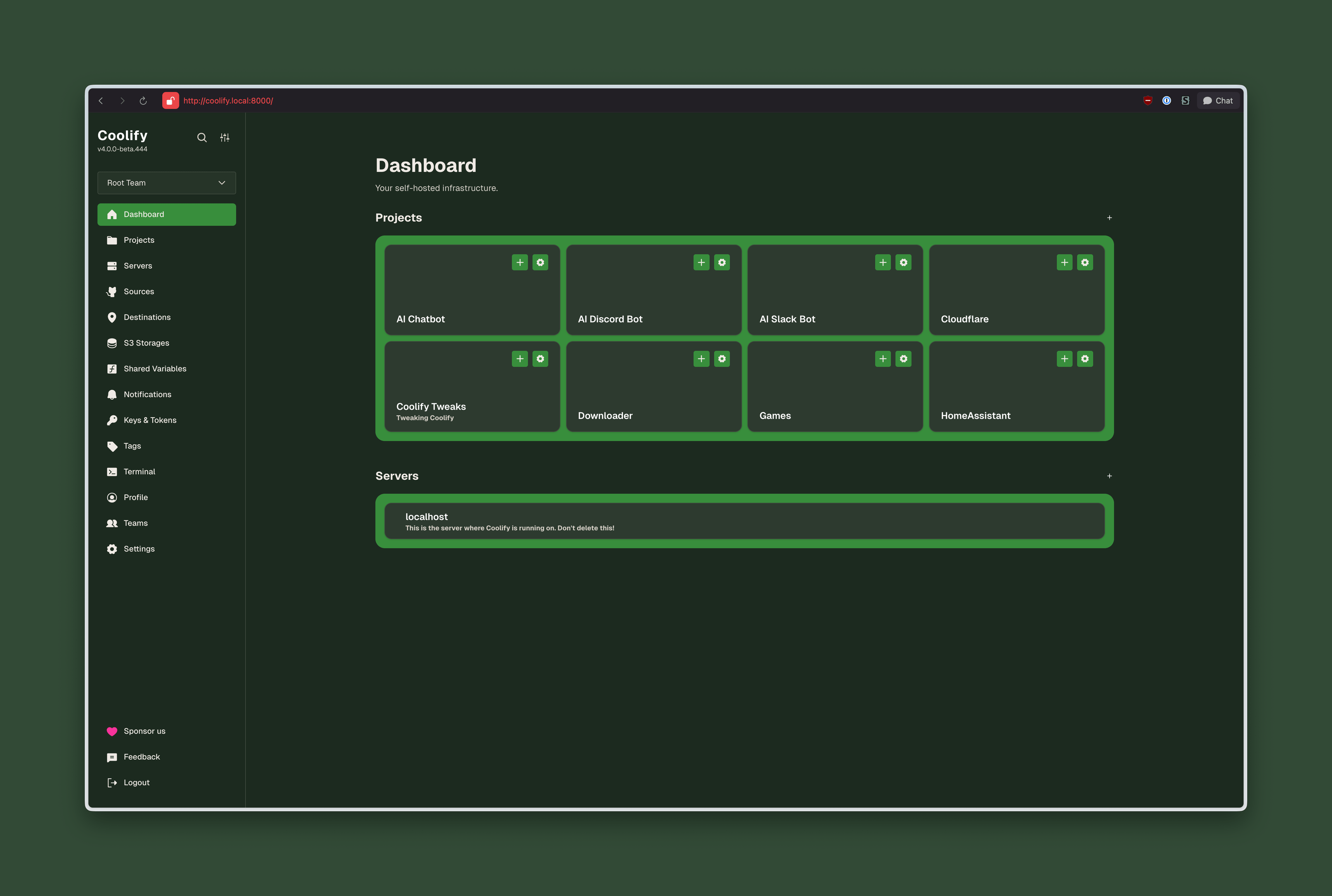Click the coolify.local address bar
Viewport: 1332px width, 896px height.
[x=228, y=101]
